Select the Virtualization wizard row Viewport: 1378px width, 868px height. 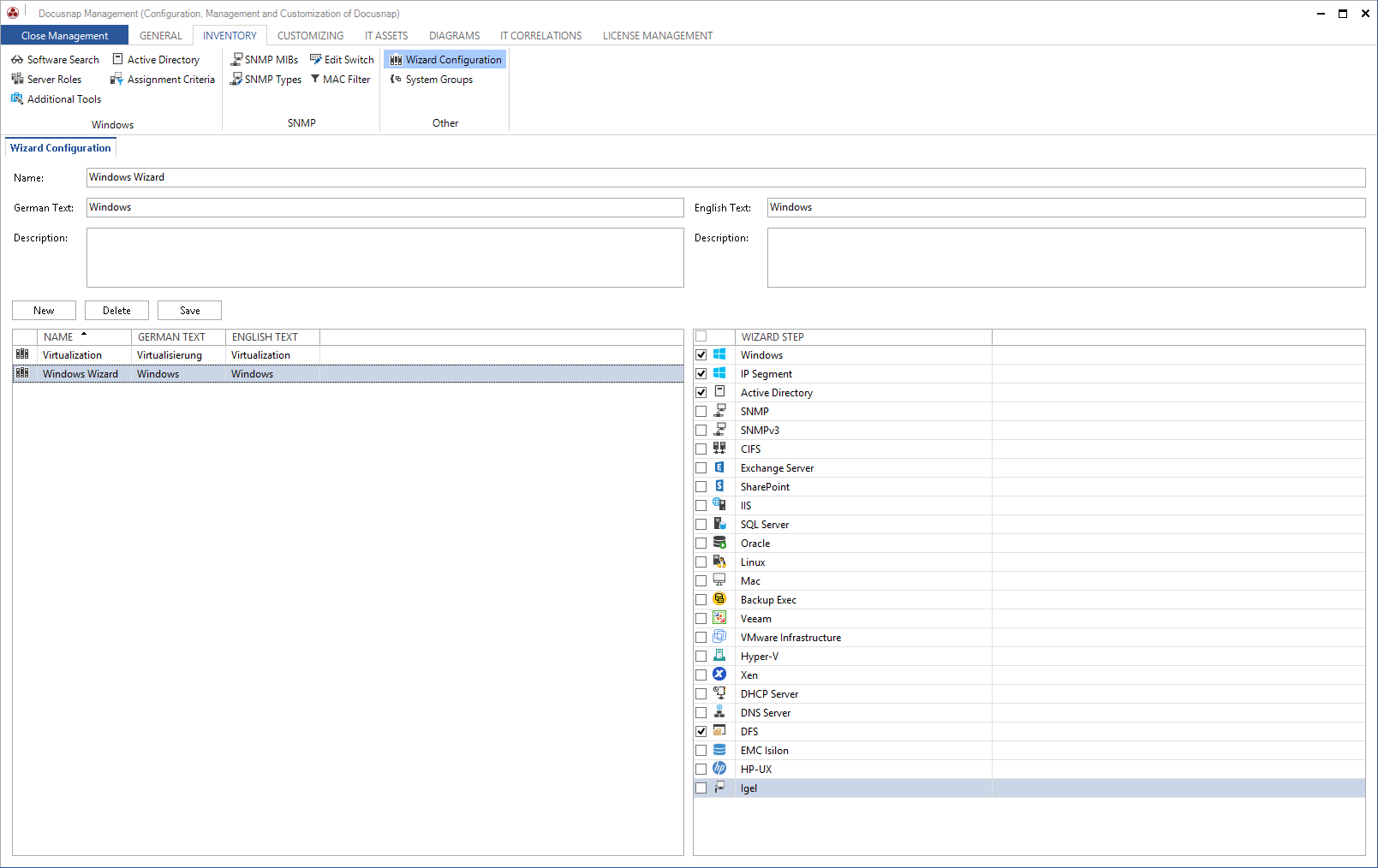coord(348,354)
